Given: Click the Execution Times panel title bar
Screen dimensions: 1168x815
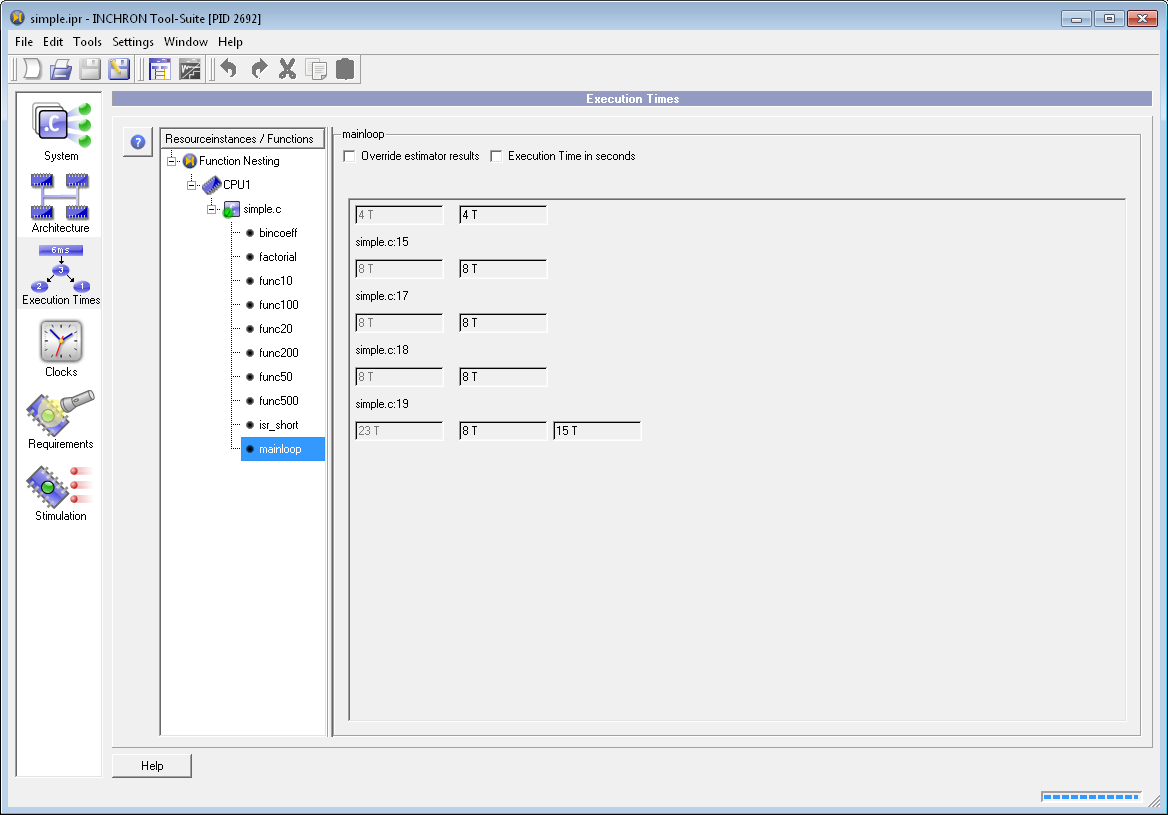Looking at the screenshot, I should 632,99.
